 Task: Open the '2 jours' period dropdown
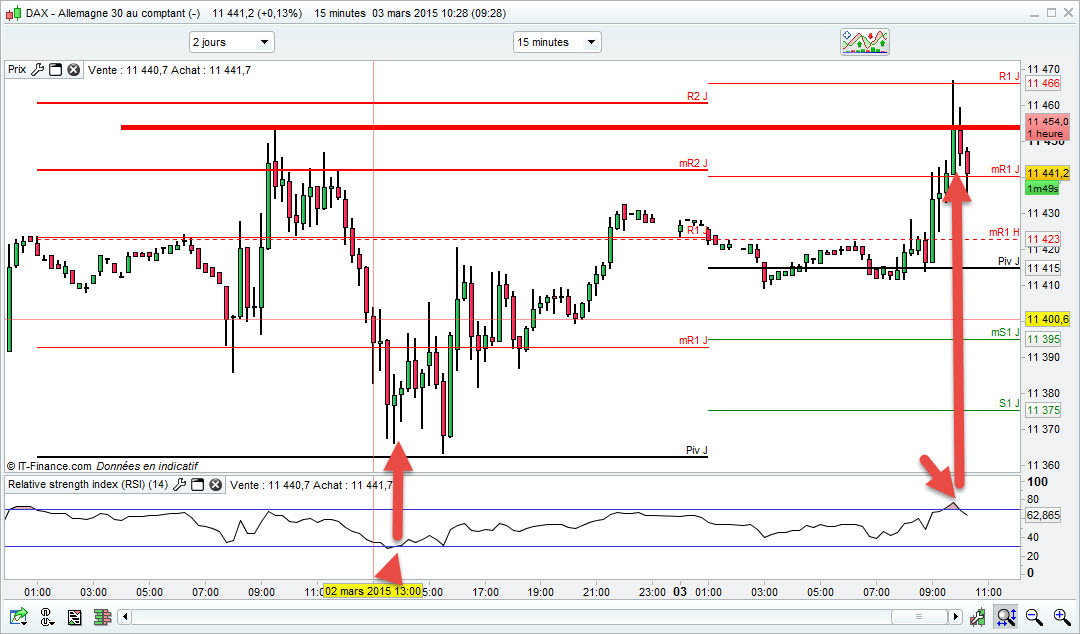tap(232, 42)
